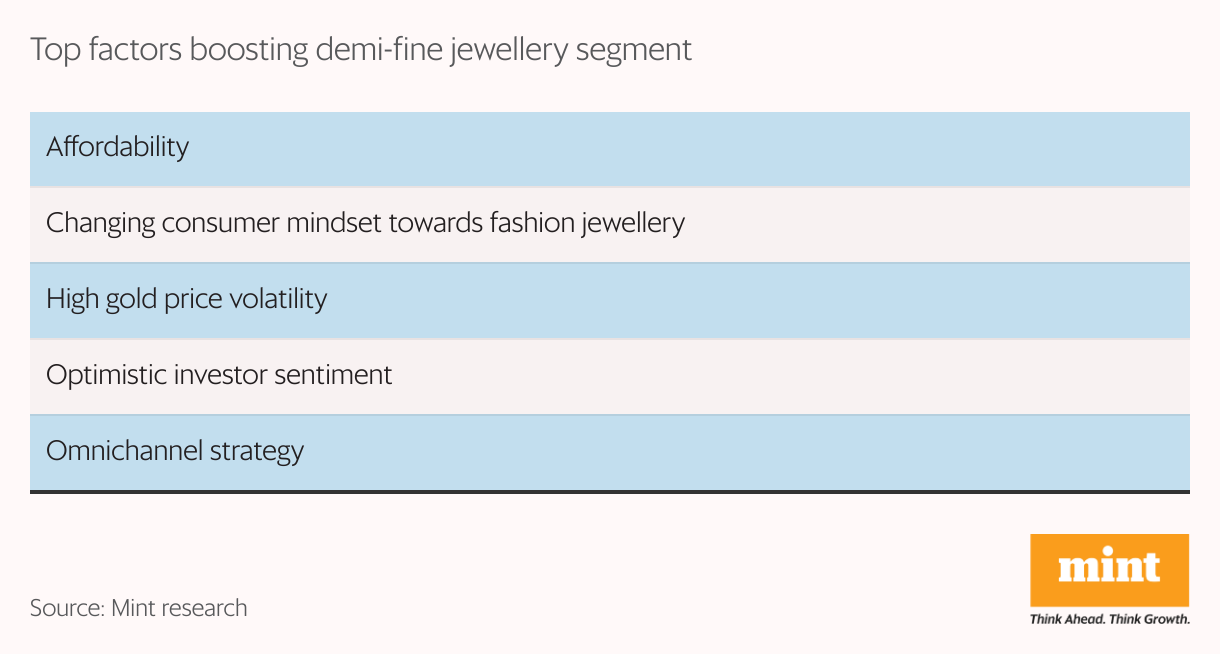Select the Affordability row
This screenshot has height=654, width=1220.
609,148
